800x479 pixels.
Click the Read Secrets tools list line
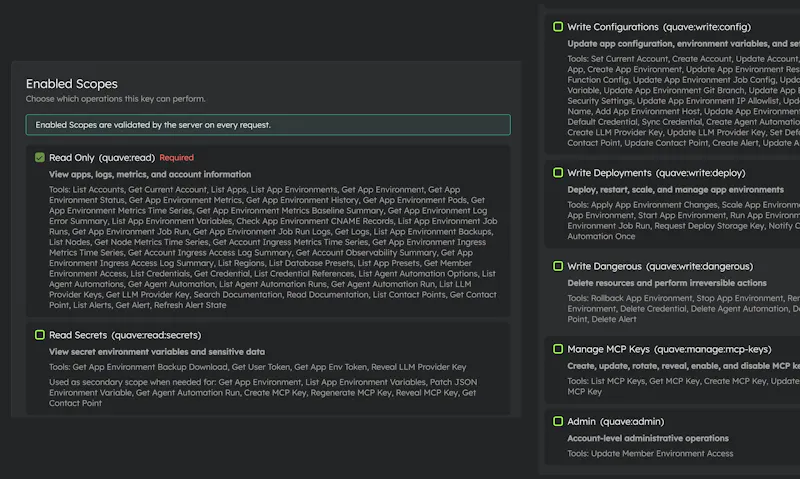click(x=258, y=367)
